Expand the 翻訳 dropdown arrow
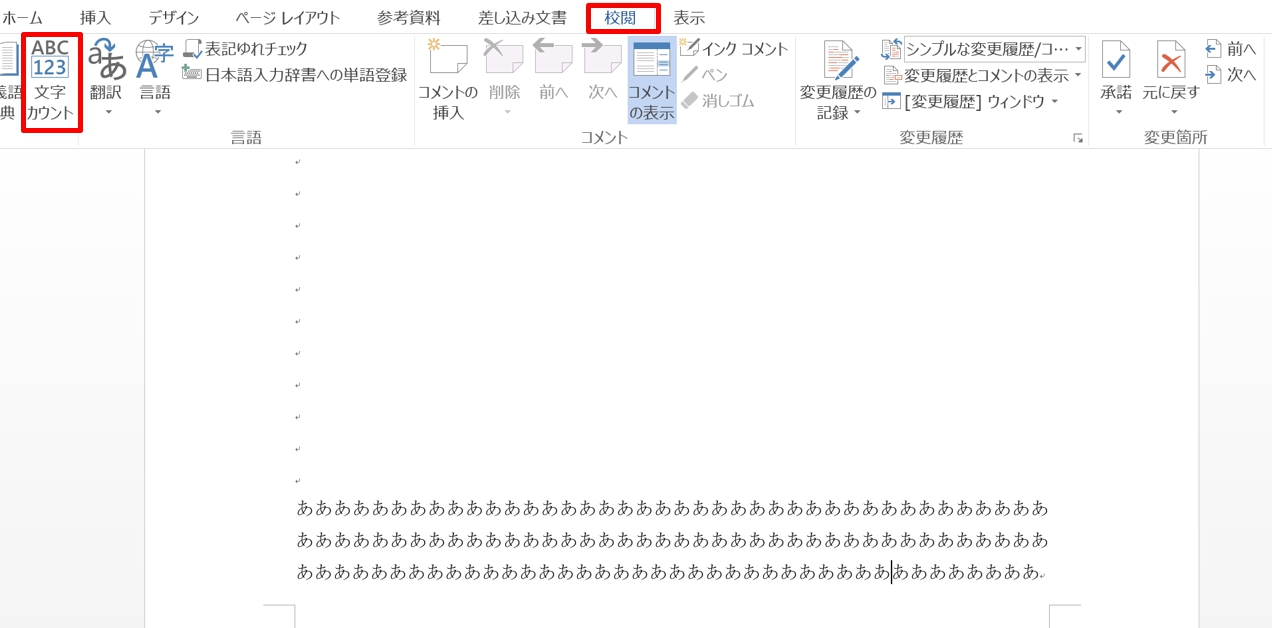 (107, 112)
